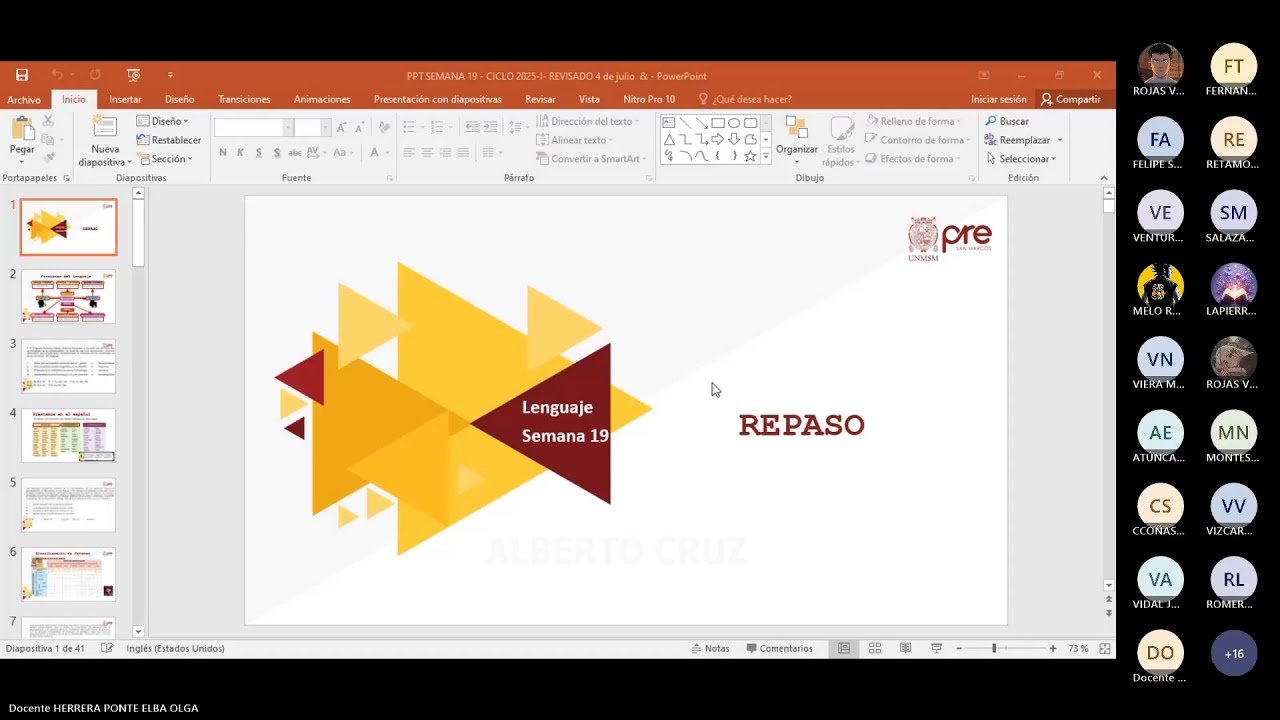
Task: Toggle italic (K) formatting
Action: [x=241, y=153]
